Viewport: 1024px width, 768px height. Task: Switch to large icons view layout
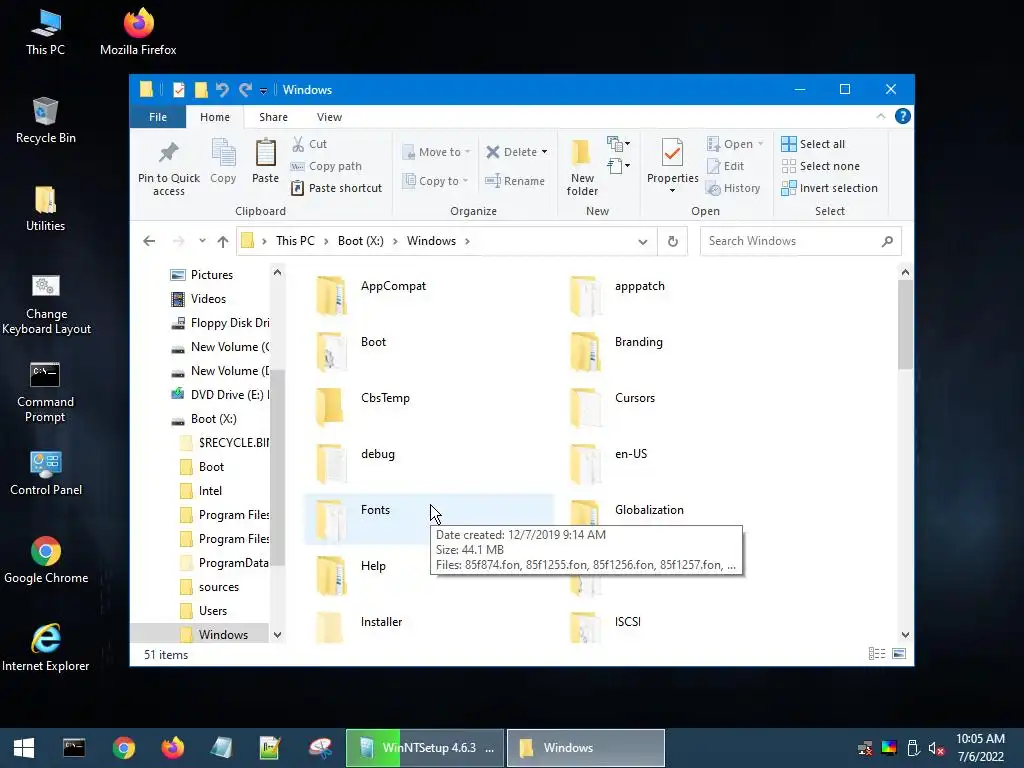tap(899, 654)
